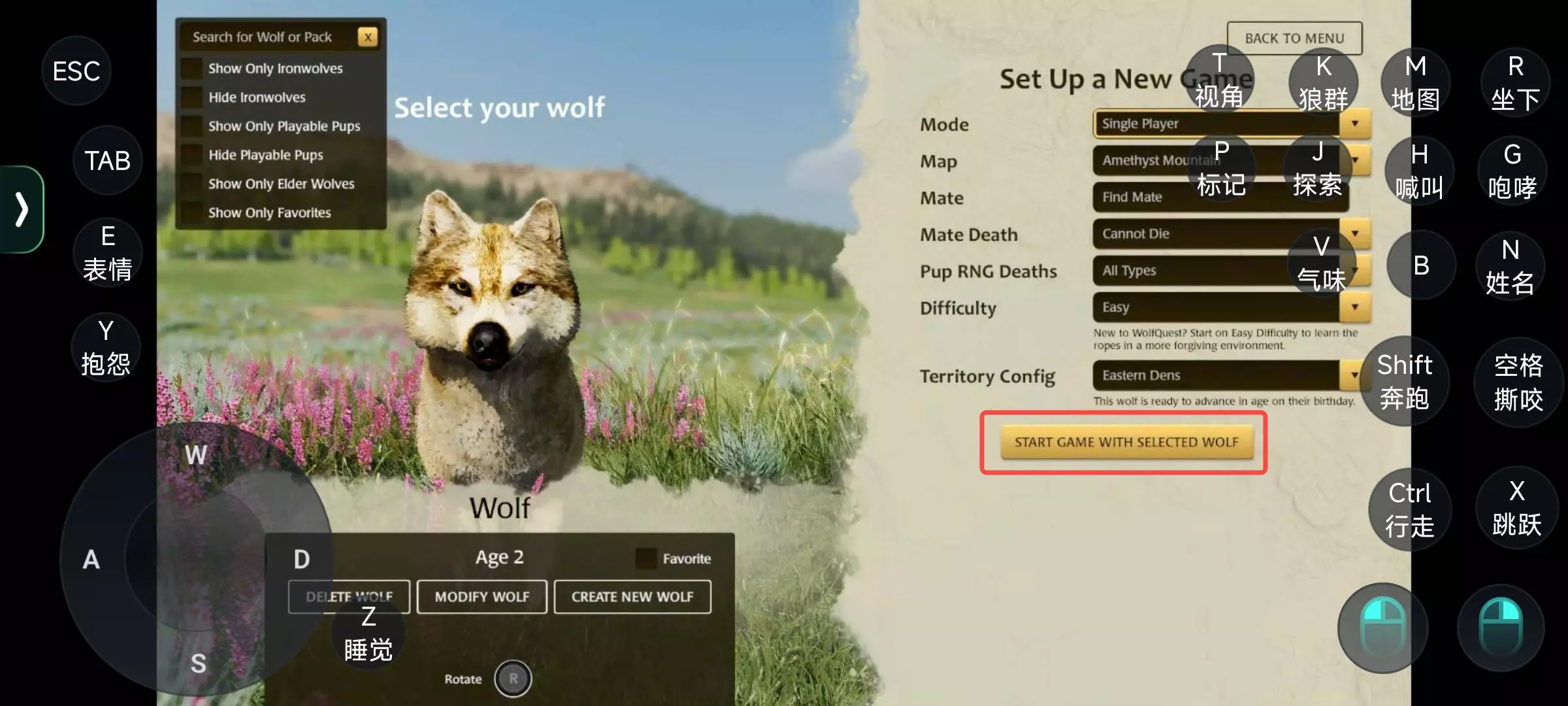Check the Hide Playable Pups box
Screen dimensions: 1568x706
click(192, 155)
